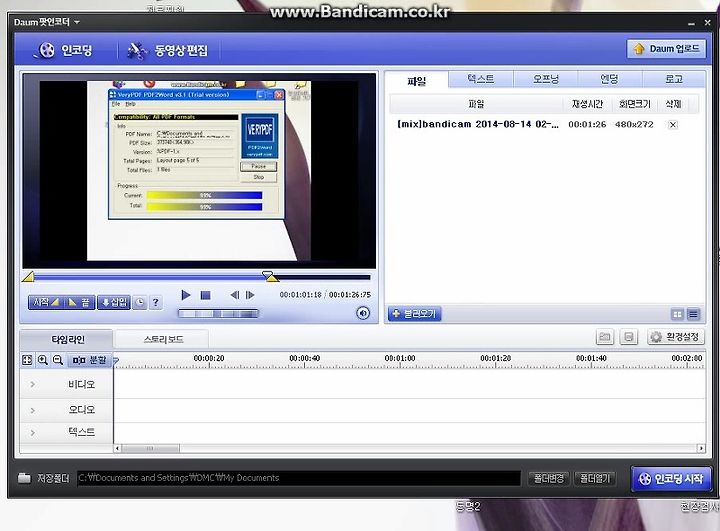
Task: Select the 파일 tab
Action: (x=416, y=81)
